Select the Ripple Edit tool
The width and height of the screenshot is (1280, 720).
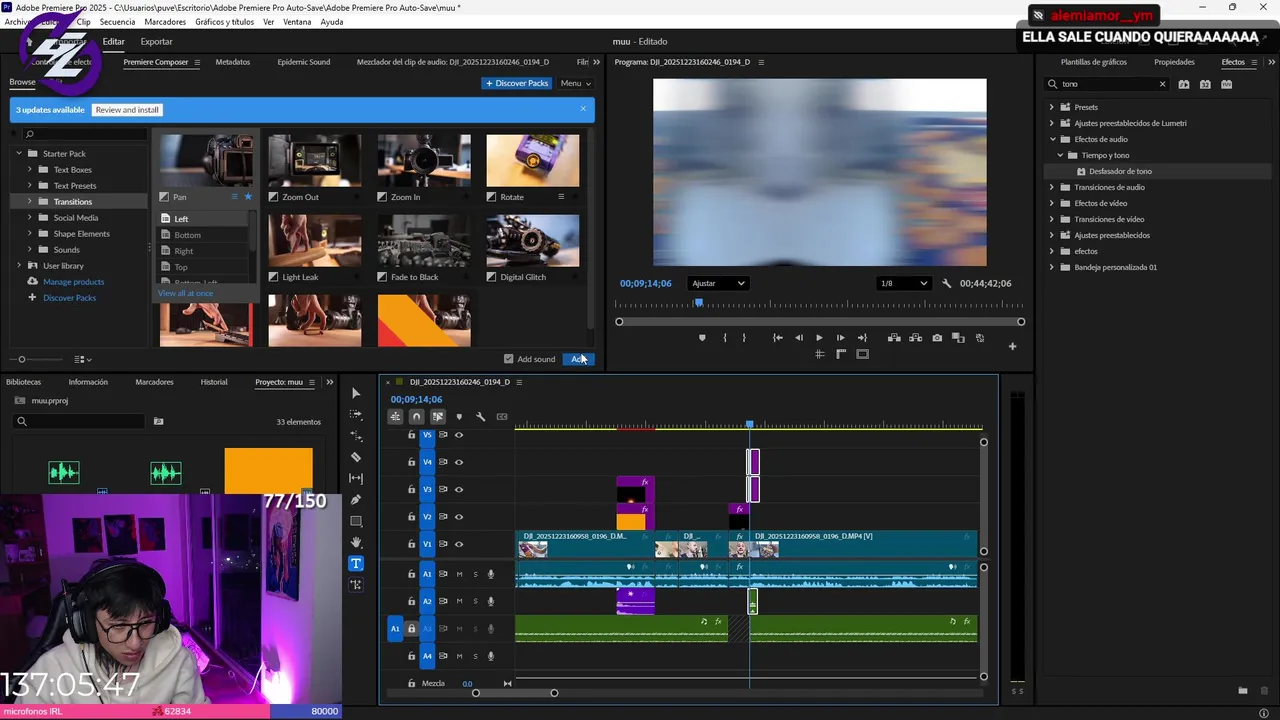[355, 436]
